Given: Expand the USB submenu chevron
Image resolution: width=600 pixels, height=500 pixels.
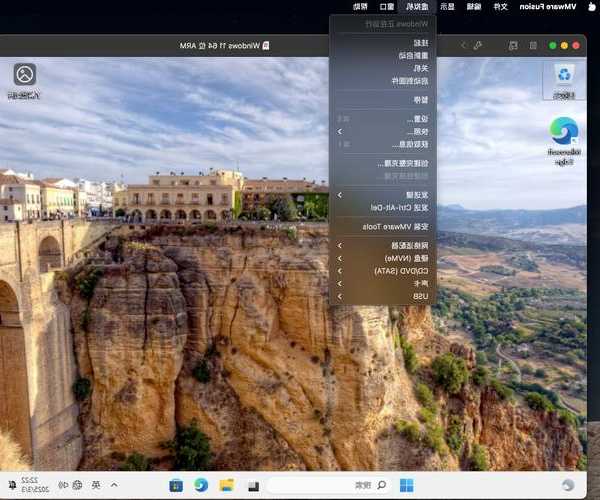Looking at the screenshot, I should click(340, 296).
